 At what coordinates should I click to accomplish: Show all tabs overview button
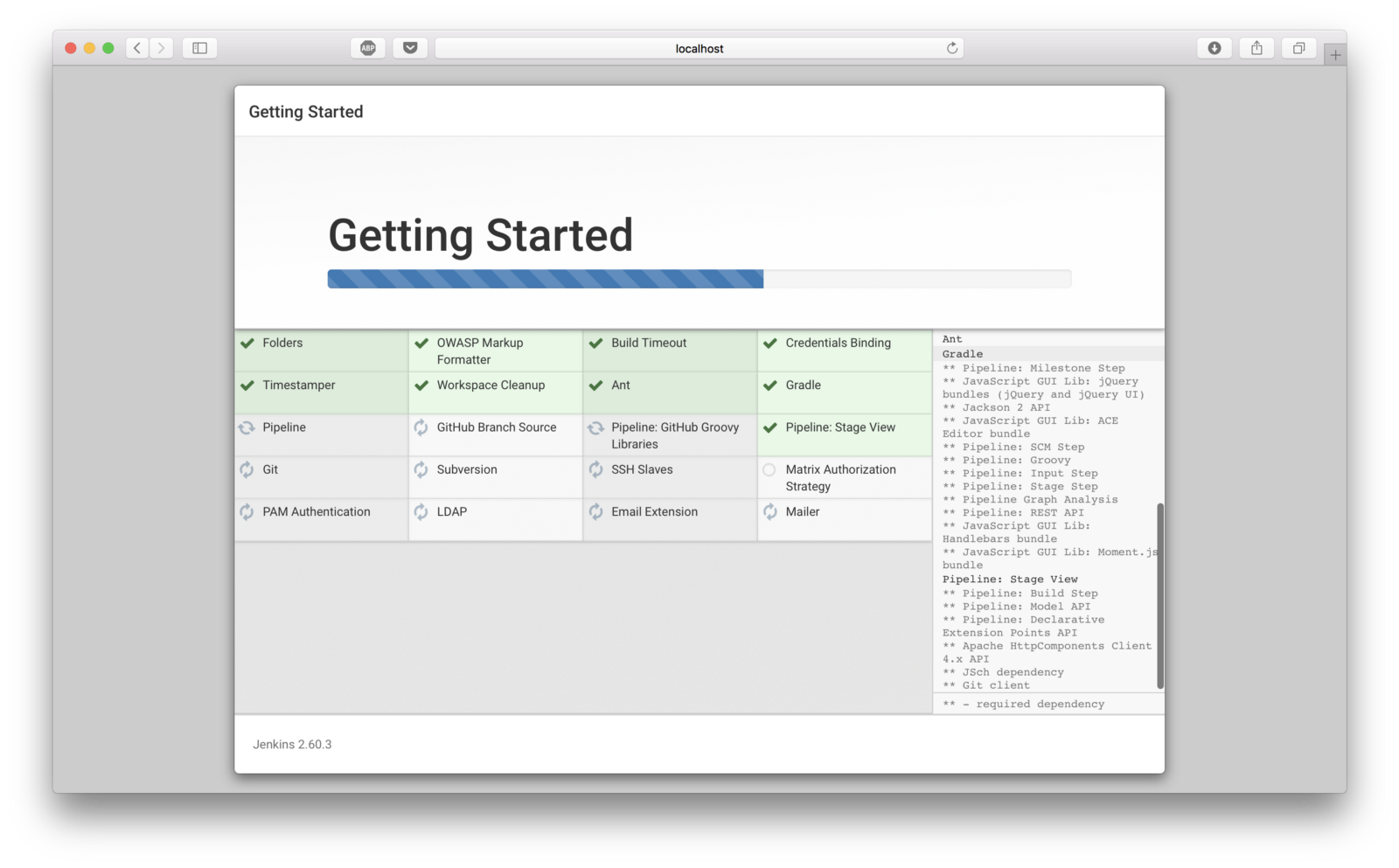(1298, 48)
